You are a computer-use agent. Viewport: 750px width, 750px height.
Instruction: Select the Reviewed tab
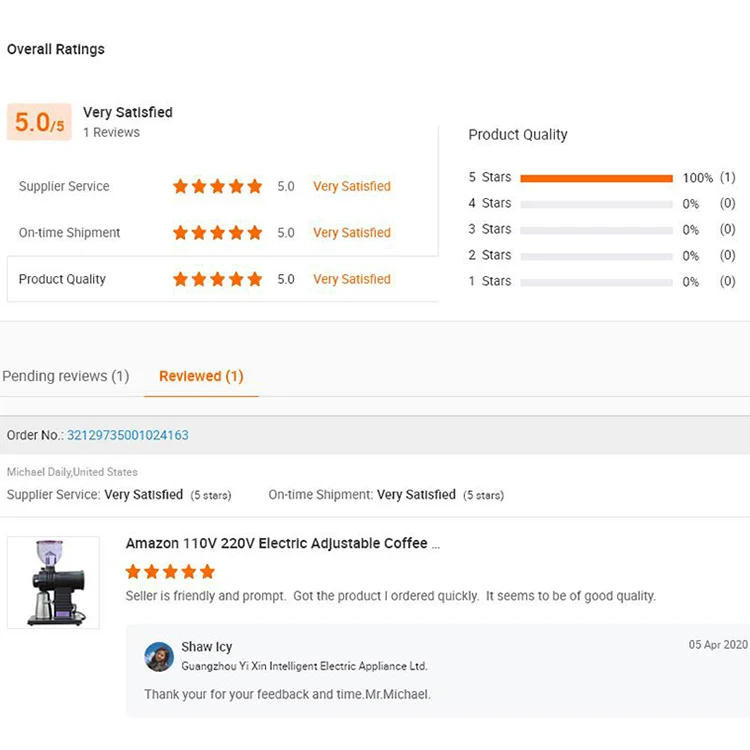(201, 376)
